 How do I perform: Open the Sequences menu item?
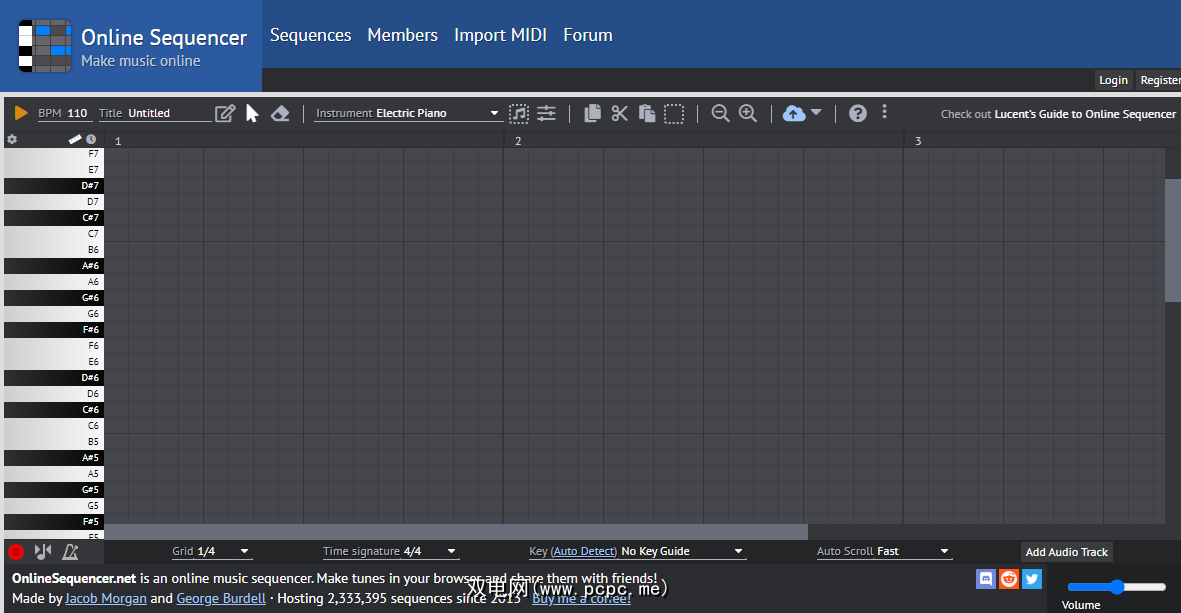[x=310, y=35]
